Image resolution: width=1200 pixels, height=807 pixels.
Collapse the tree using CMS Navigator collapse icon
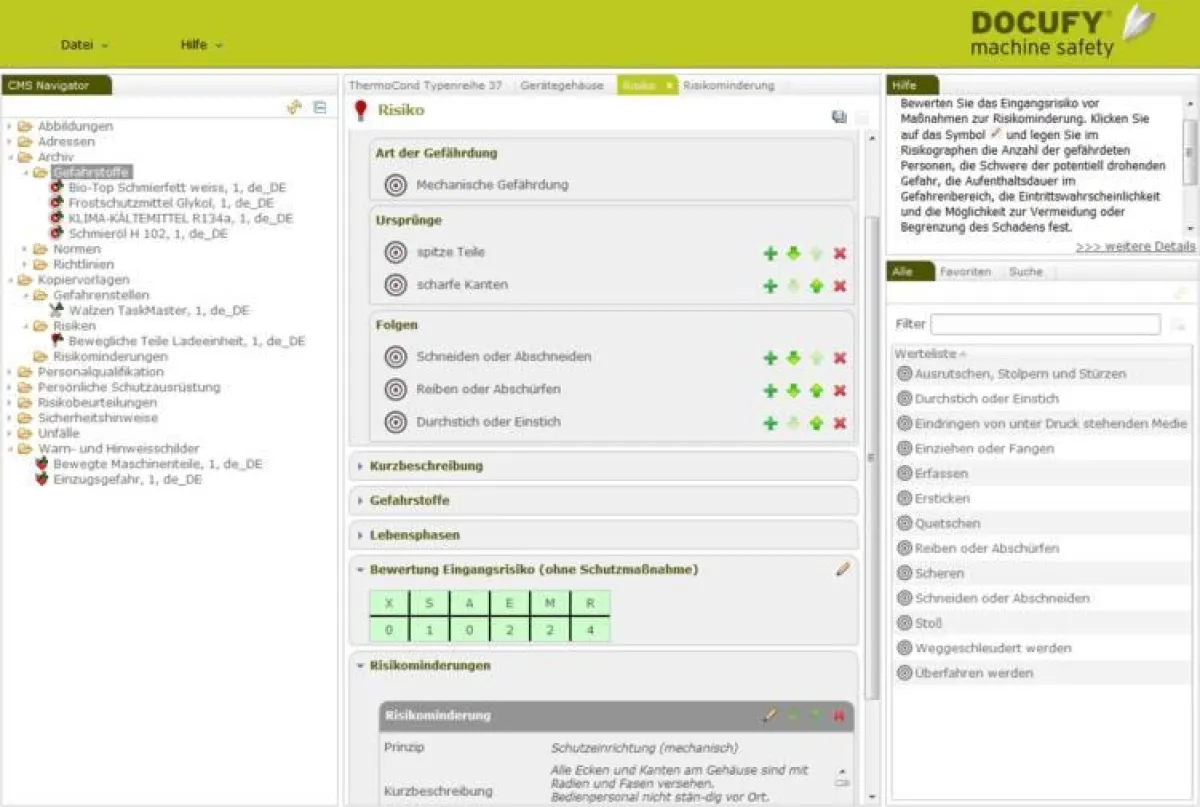pos(318,107)
